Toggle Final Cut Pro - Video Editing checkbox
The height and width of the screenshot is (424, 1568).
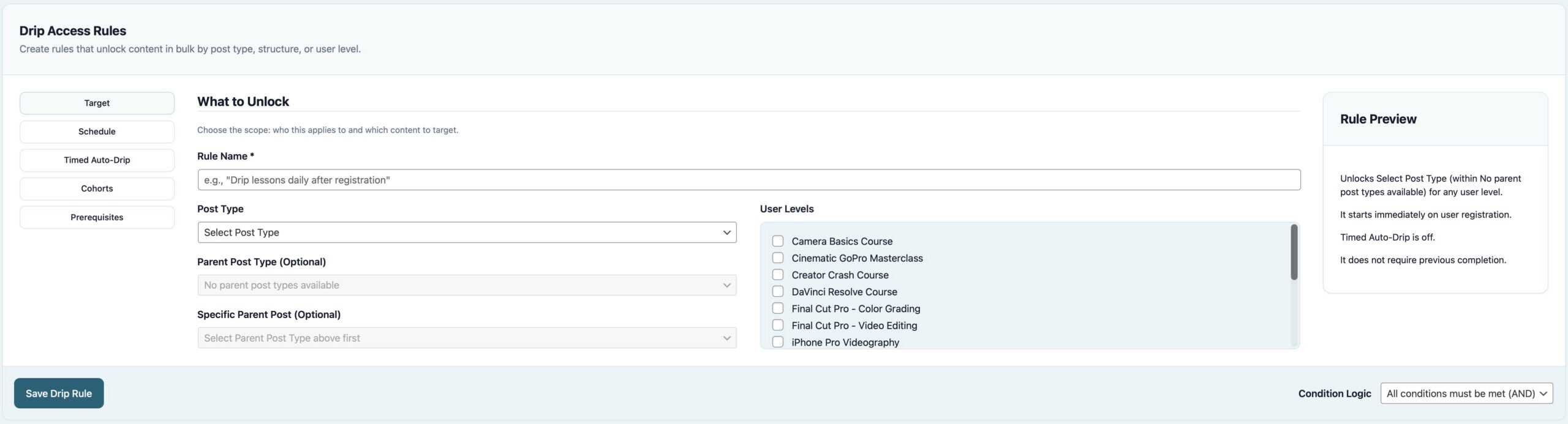point(778,325)
